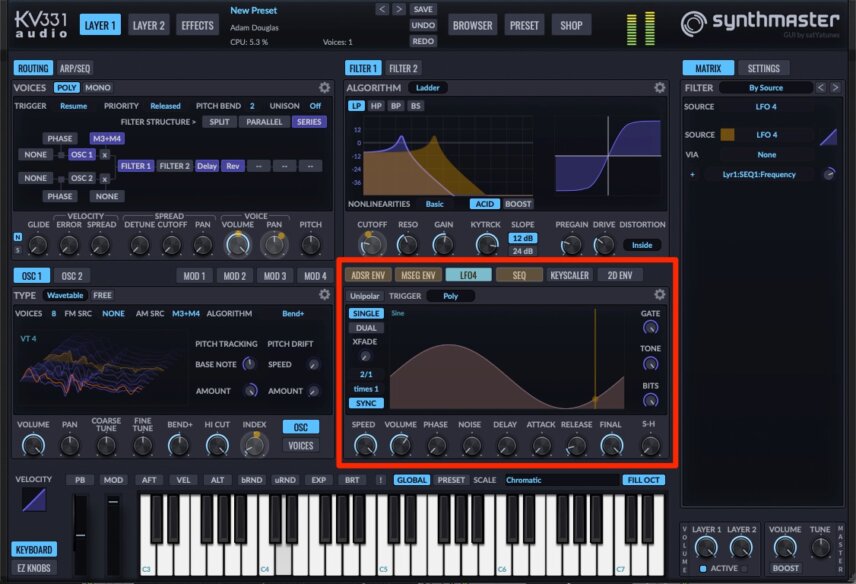Select the velocity curve thumbnail
This screenshot has width=856, height=584.
pos(34,499)
